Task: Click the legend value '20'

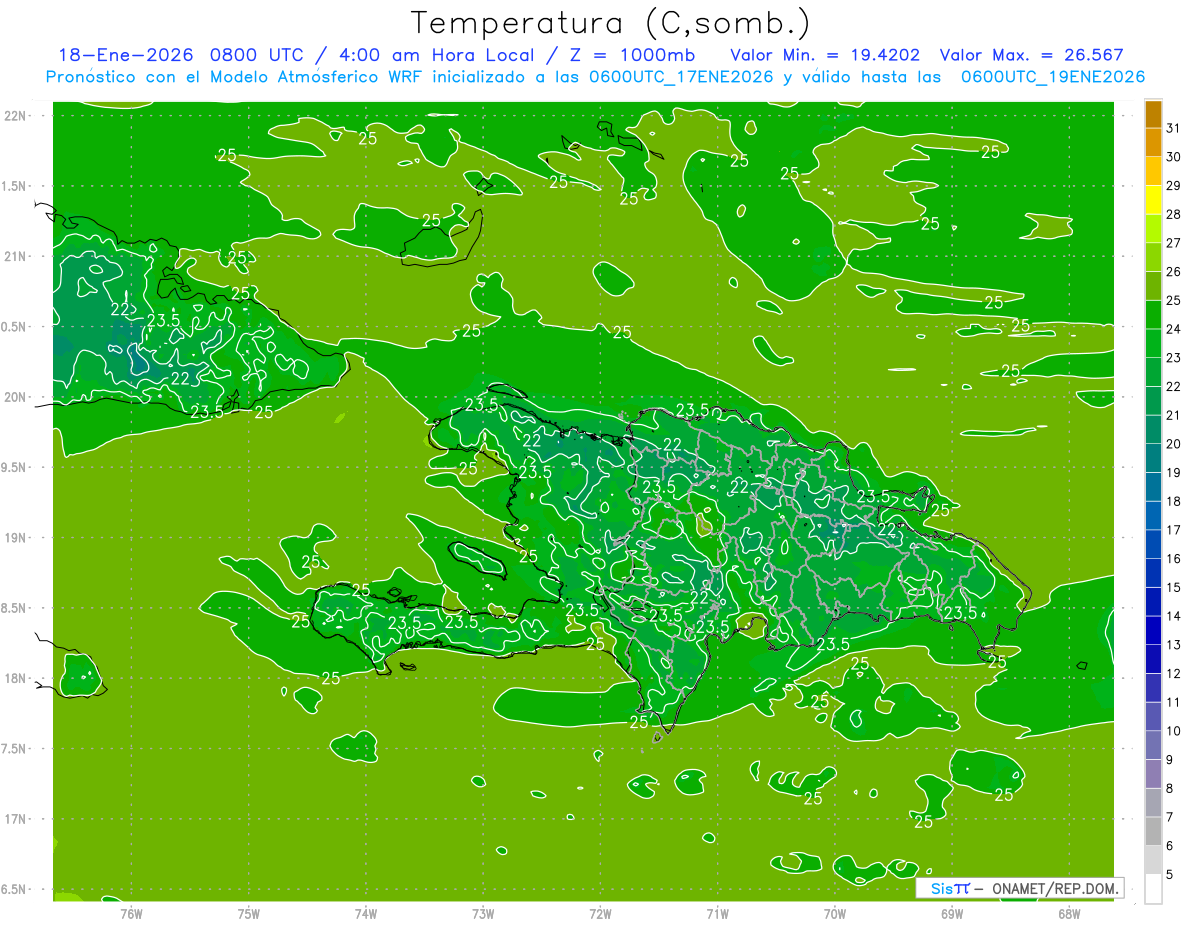Action: [1174, 444]
